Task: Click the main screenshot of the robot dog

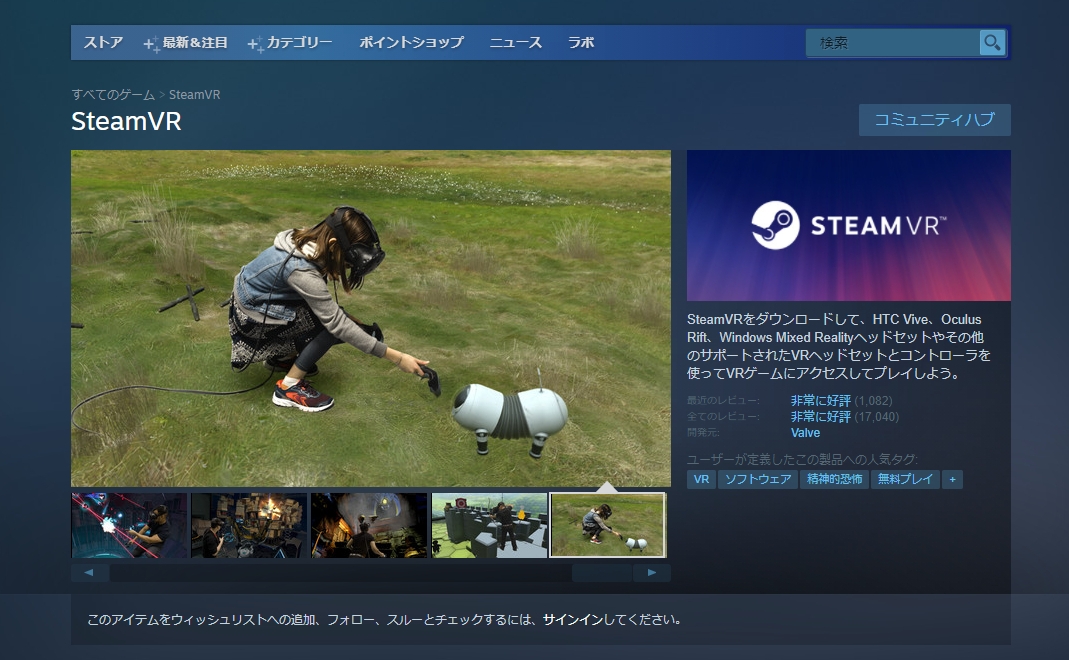Action: (x=371, y=318)
